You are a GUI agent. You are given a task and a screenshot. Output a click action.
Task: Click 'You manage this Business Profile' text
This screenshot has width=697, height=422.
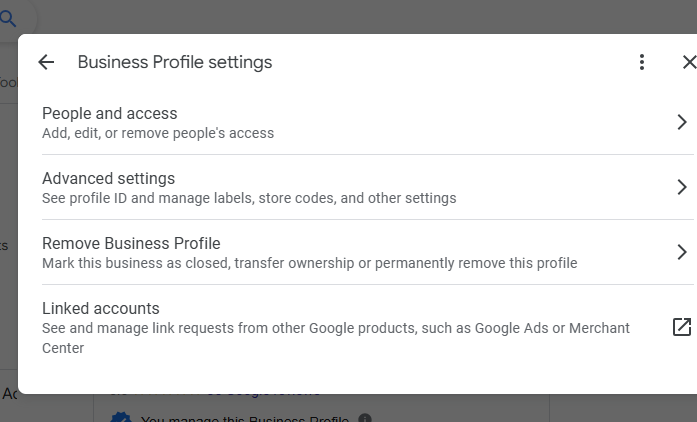(245, 418)
